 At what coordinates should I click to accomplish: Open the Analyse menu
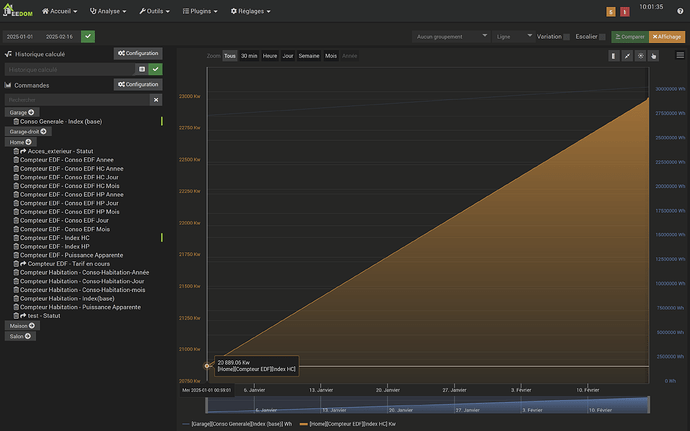[108, 11]
